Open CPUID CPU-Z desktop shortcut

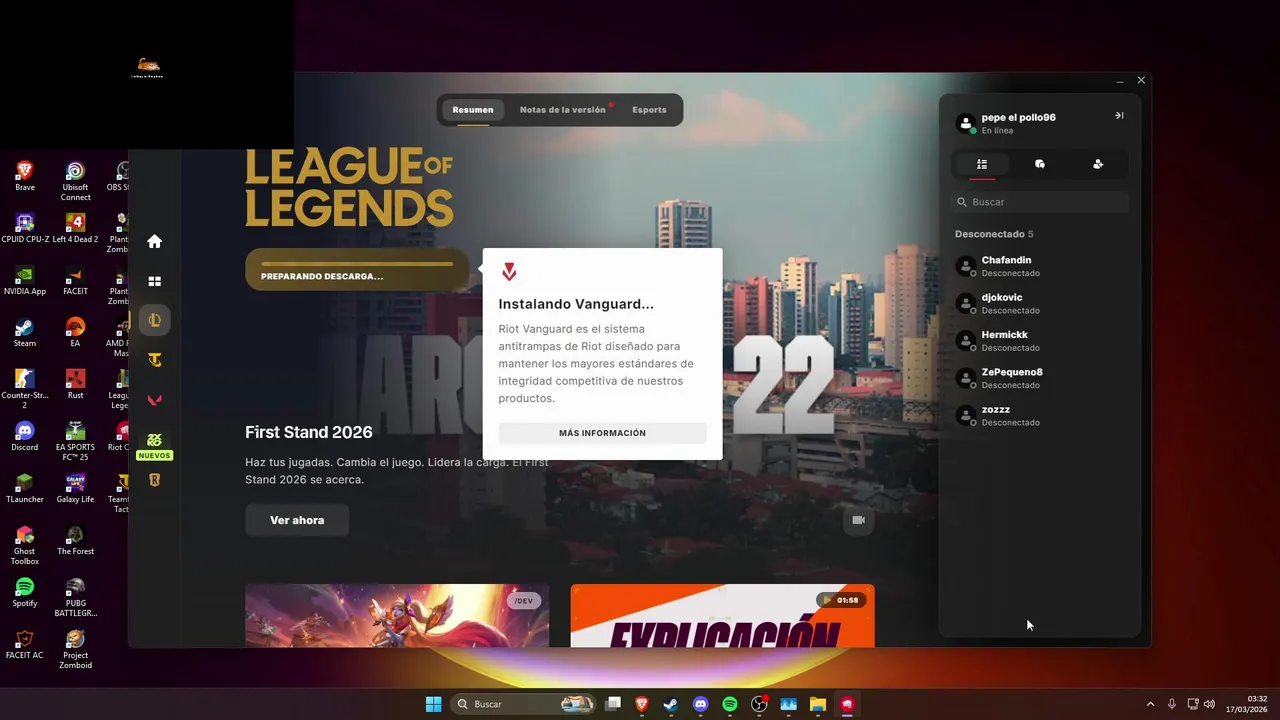point(25,228)
